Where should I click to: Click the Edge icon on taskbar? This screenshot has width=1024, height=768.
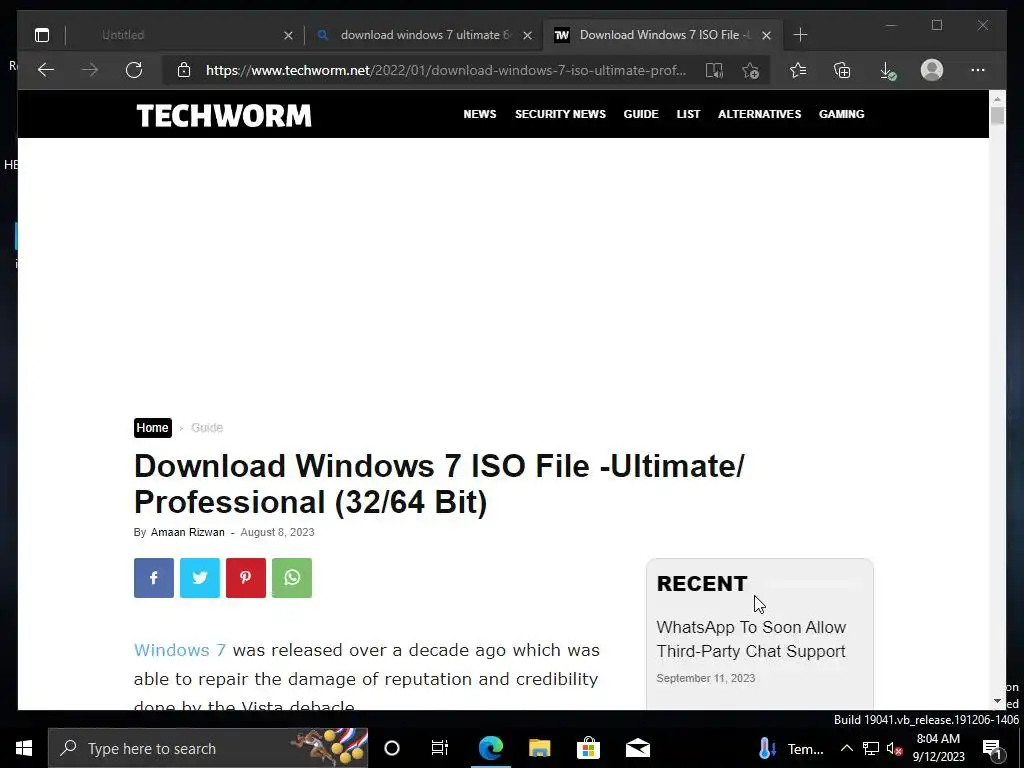point(490,748)
